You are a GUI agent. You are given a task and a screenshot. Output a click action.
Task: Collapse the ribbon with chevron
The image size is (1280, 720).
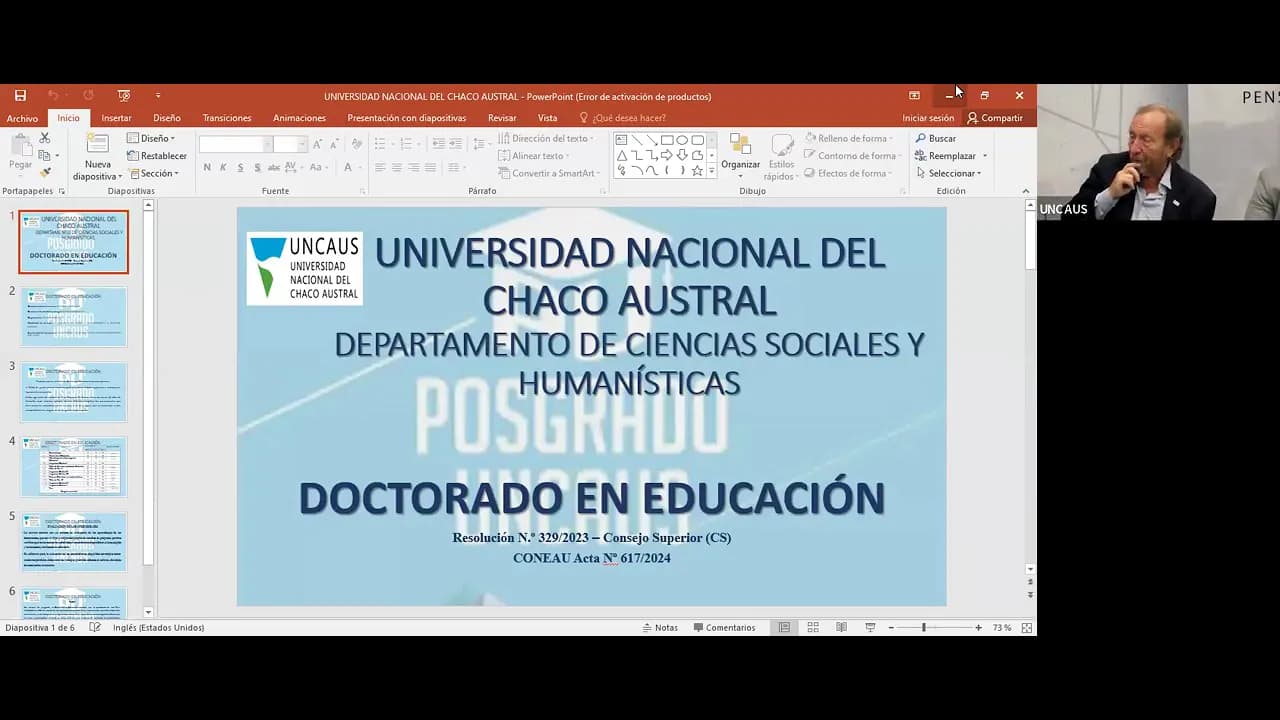(1025, 191)
